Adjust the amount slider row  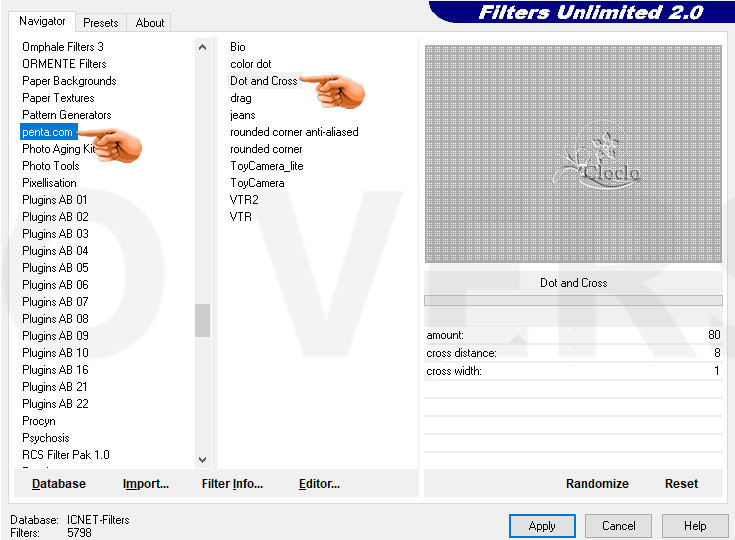click(x=573, y=335)
